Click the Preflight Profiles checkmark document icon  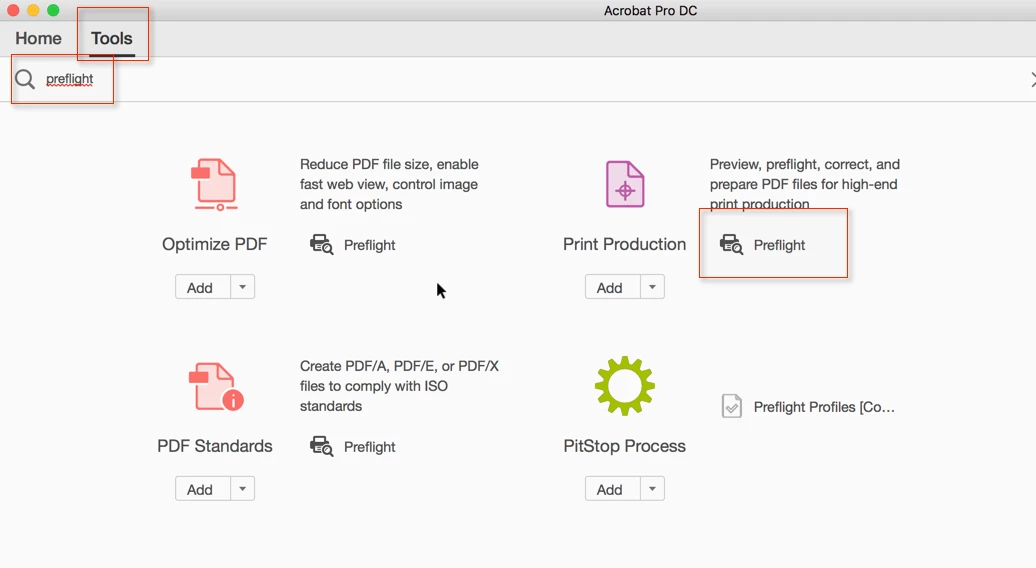pos(731,406)
